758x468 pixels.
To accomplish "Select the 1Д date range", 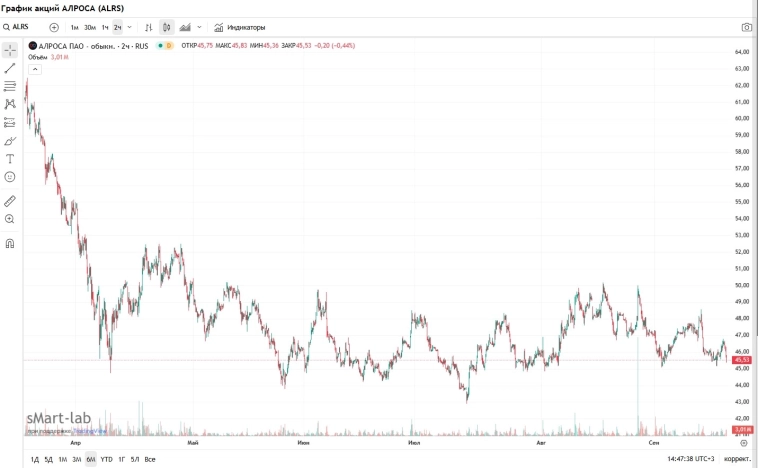I will [35, 459].
